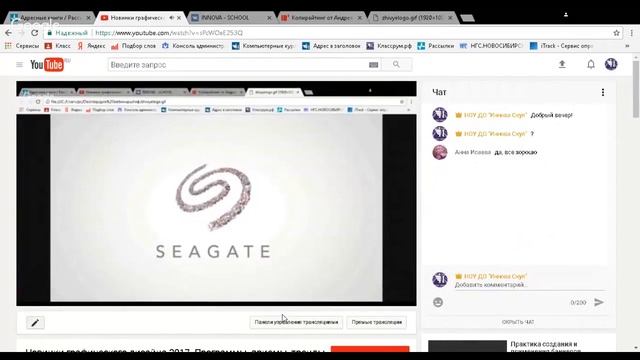Open the Рассылки bookmark

pos(436,46)
